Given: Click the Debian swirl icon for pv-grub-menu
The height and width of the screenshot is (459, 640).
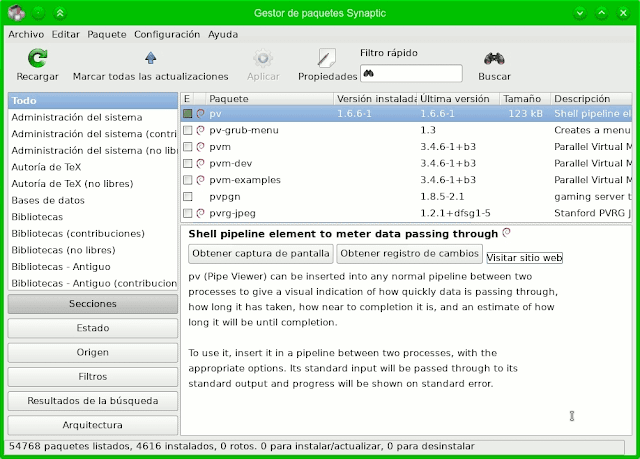Looking at the screenshot, I should [200, 130].
